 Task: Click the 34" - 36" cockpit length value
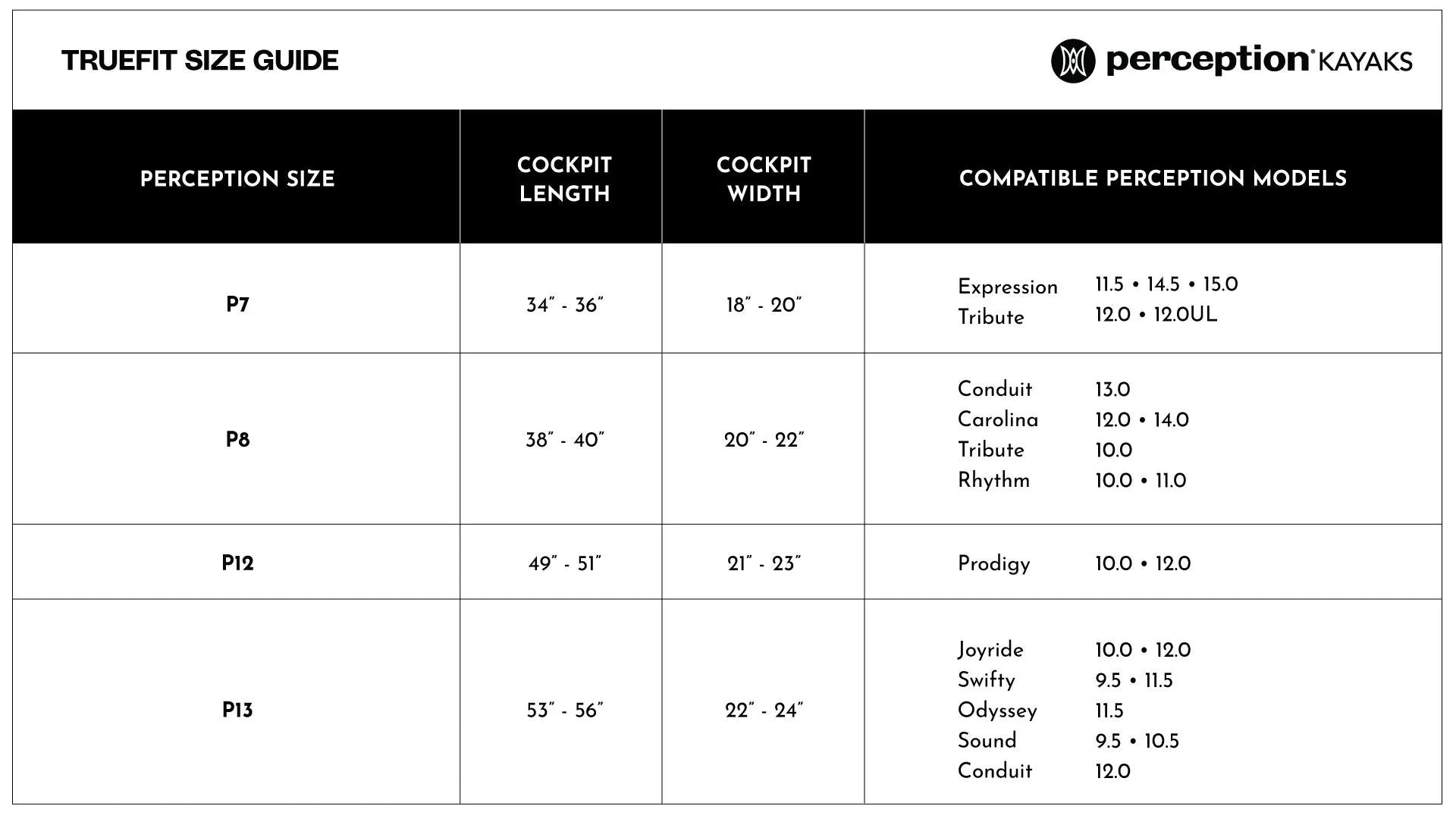click(564, 305)
